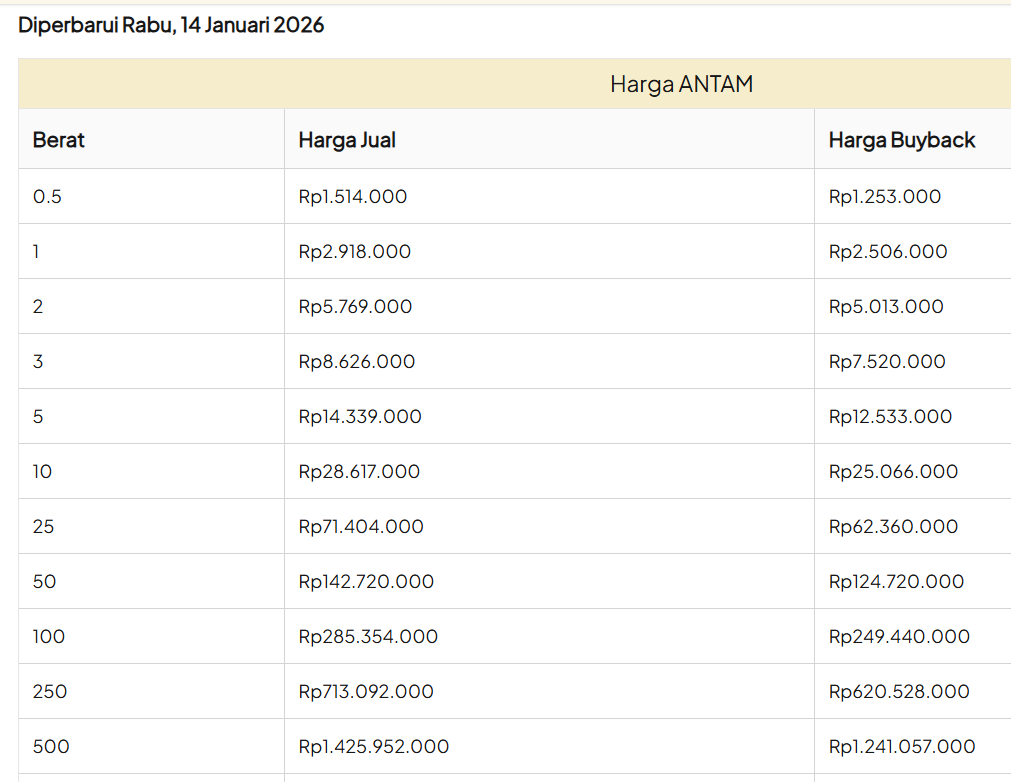The image size is (1011, 782).
Task: Select the Rp620.528.000 buyback price
Action: point(899,692)
